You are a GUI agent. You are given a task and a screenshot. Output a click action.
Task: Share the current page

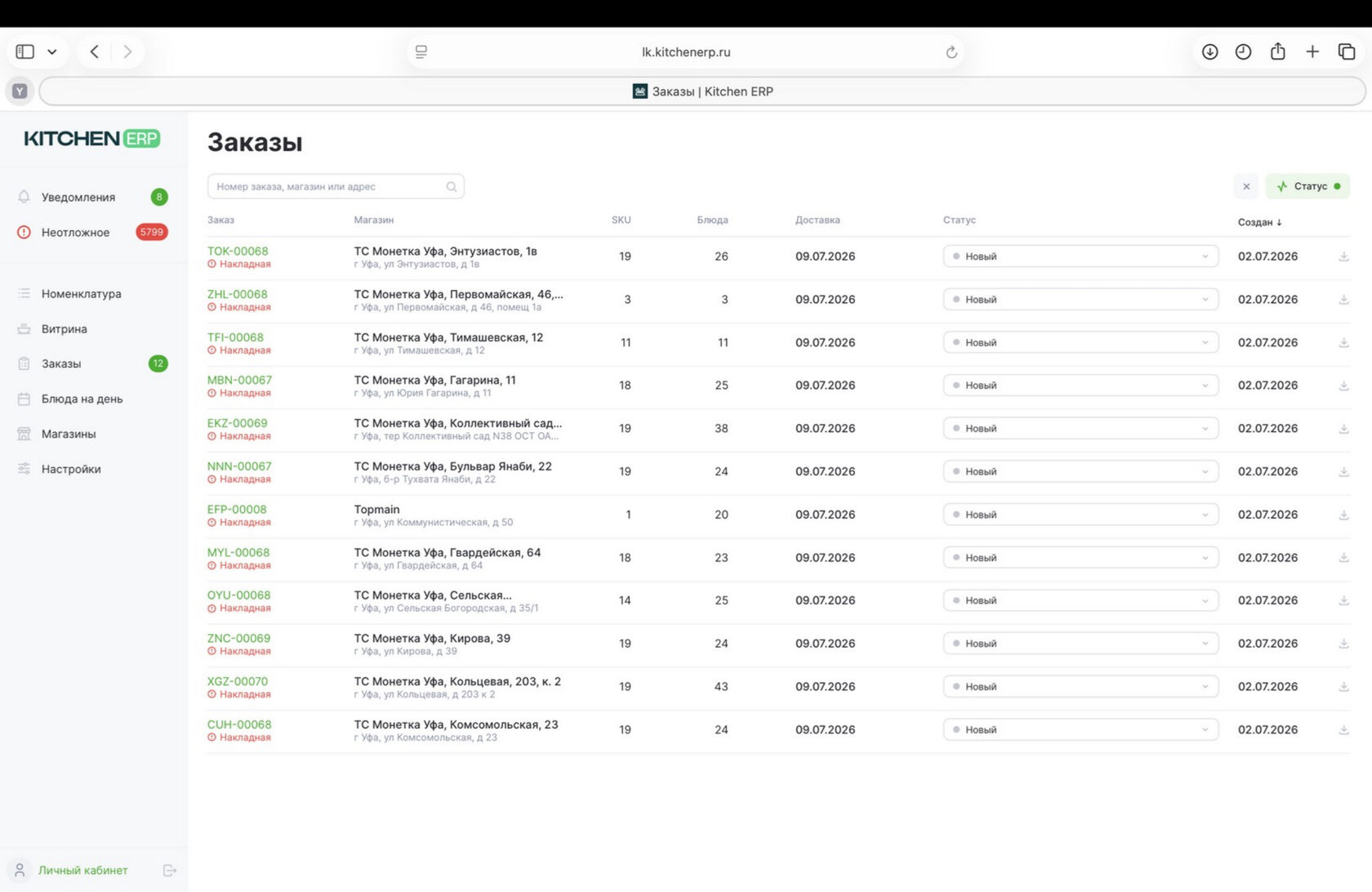pos(1278,51)
